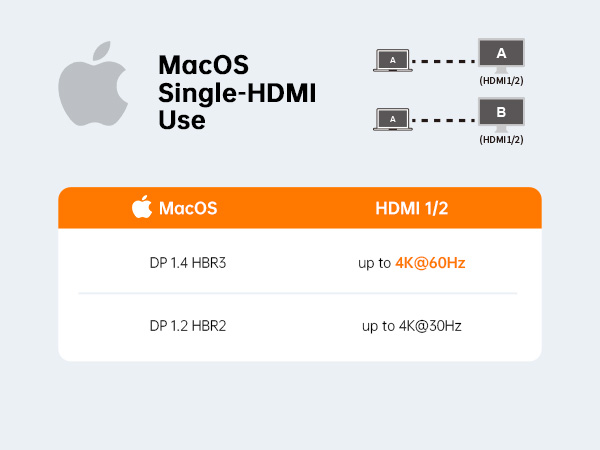Click the DP 1.2 HBR2 cell
Screen dimensions: 600x450
click(x=188, y=325)
